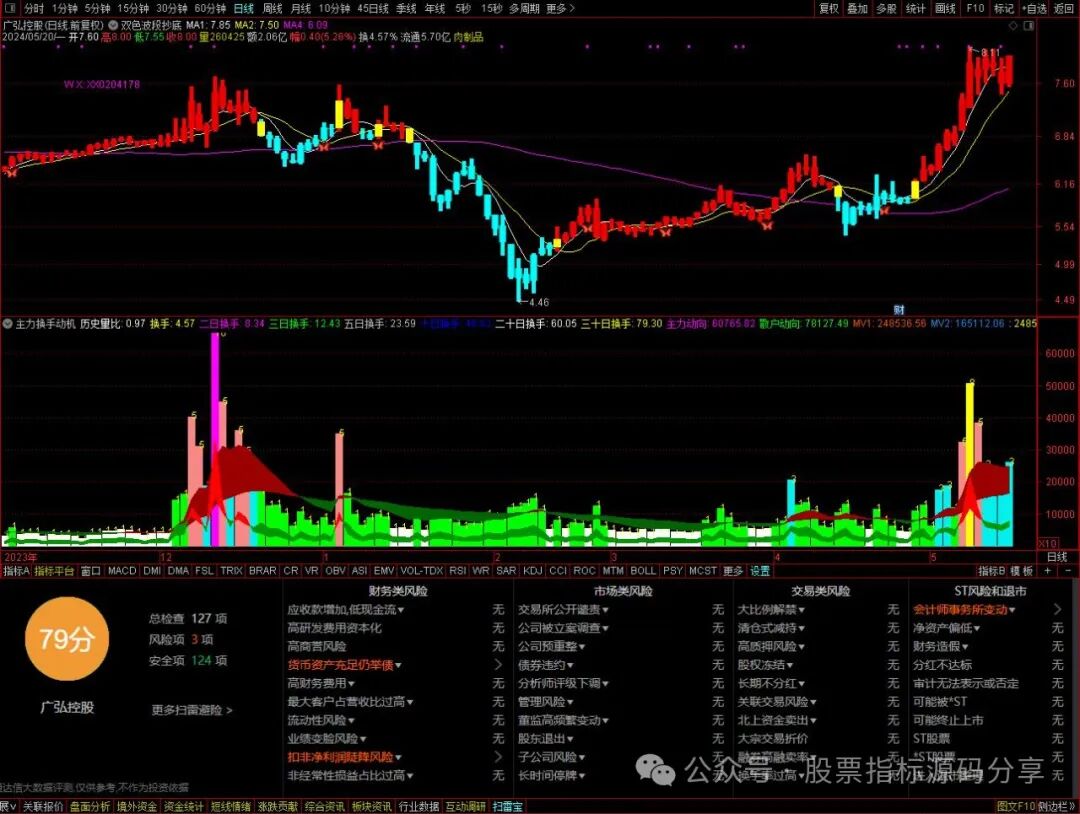
Task: Add stock with +自选 button
Action: click(1034, 8)
